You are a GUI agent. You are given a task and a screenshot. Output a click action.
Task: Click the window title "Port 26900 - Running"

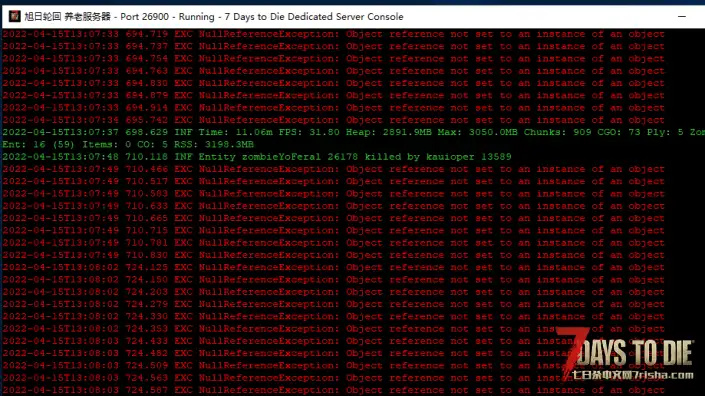tap(167, 17)
